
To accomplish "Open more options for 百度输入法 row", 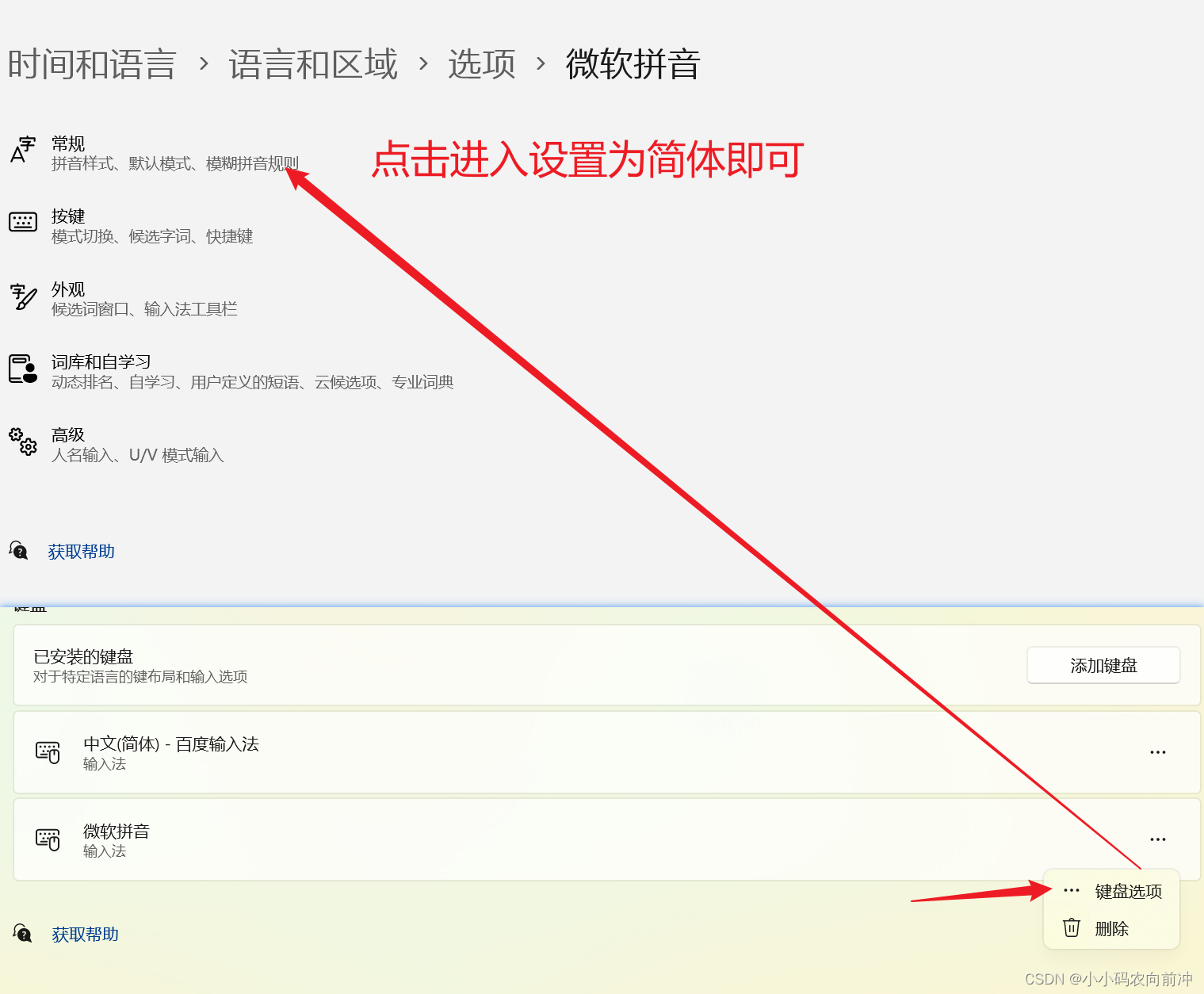I will (1158, 752).
